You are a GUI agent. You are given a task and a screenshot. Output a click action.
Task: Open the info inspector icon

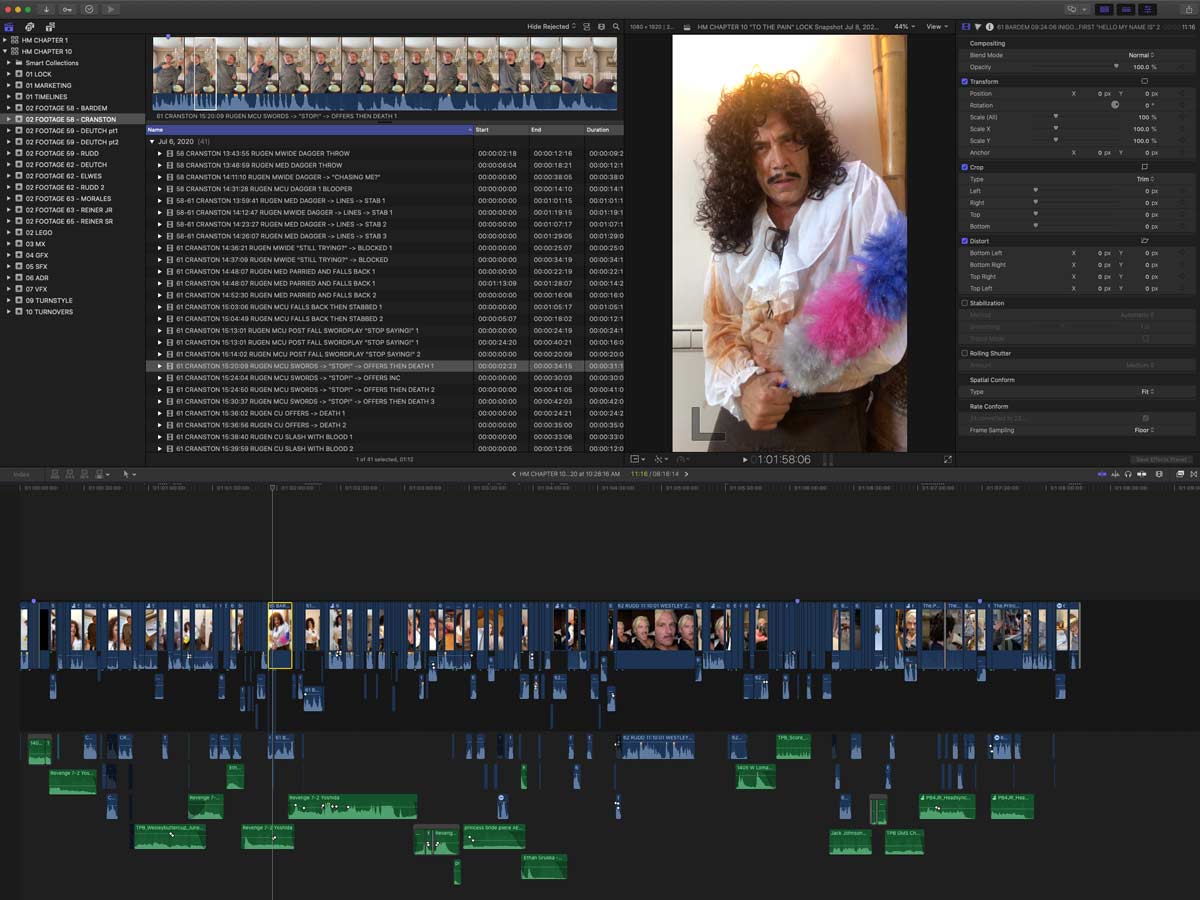990,27
